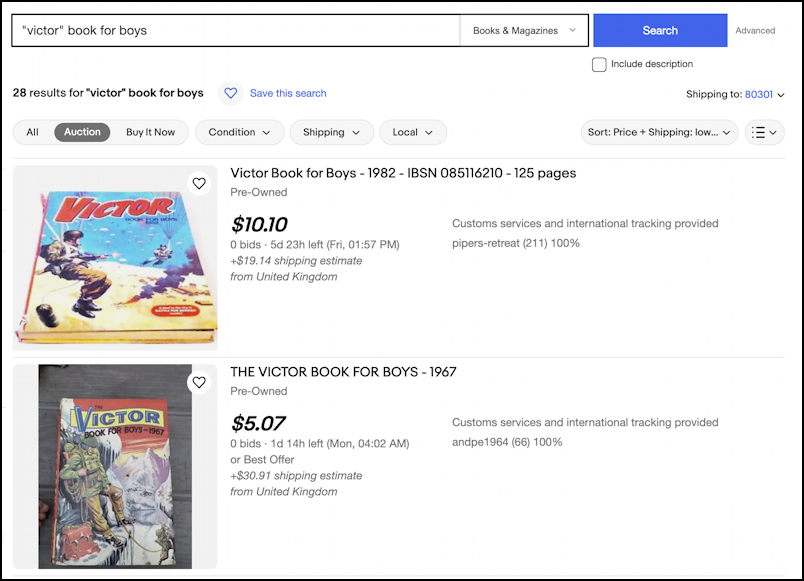Click into the search box containing "victor" book for boys

point(236,31)
